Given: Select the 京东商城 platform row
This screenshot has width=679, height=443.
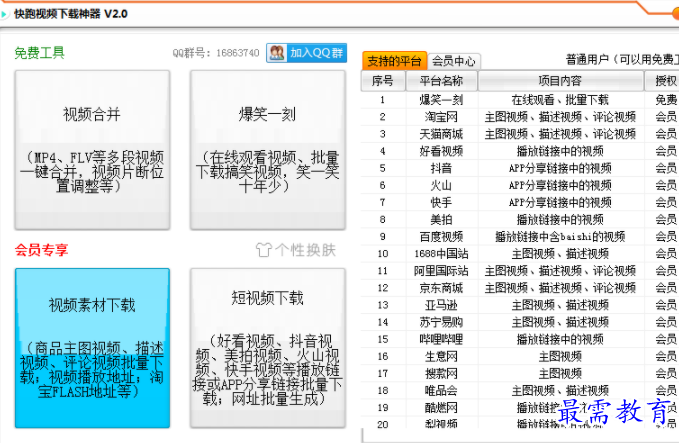Looking at the screenshot, I should click(x=441, y=288).
